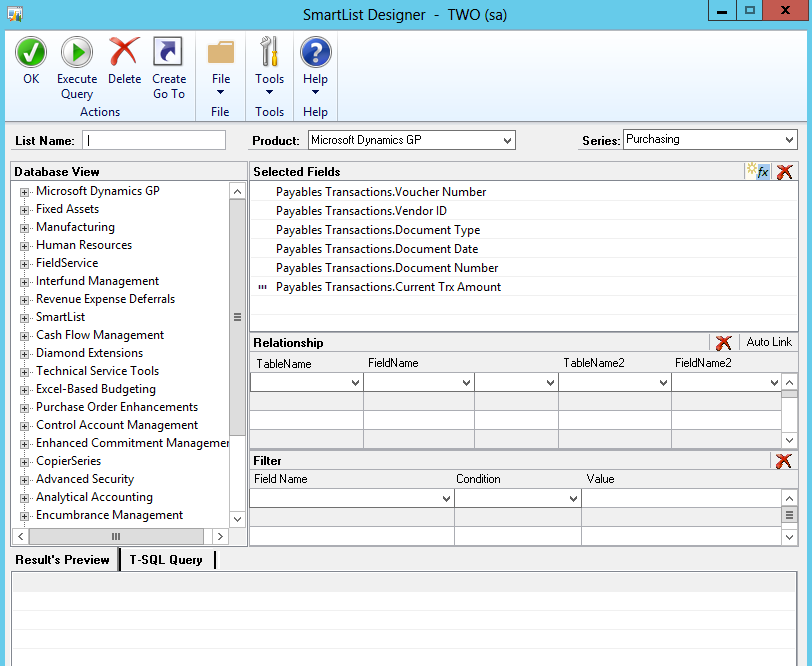Expand the Analytical Accounting tree node
Image resolution: width=812 pixels, height=666 pixels.
24,498
